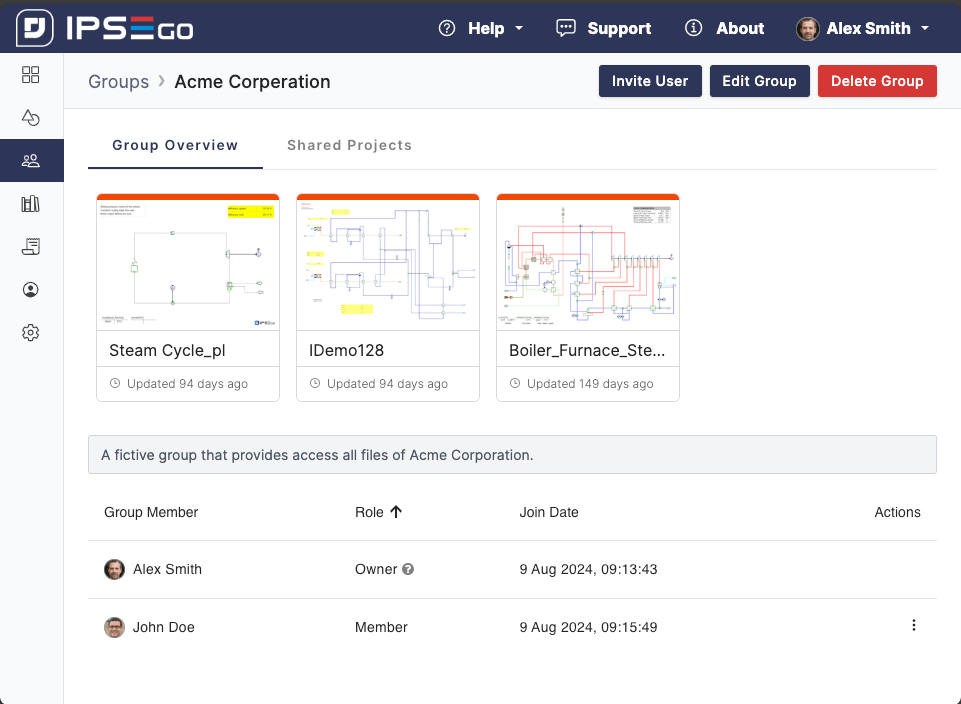Screen dimensions: 961x704
Task: Open settings with the gear icon
Action: (30, 332)
